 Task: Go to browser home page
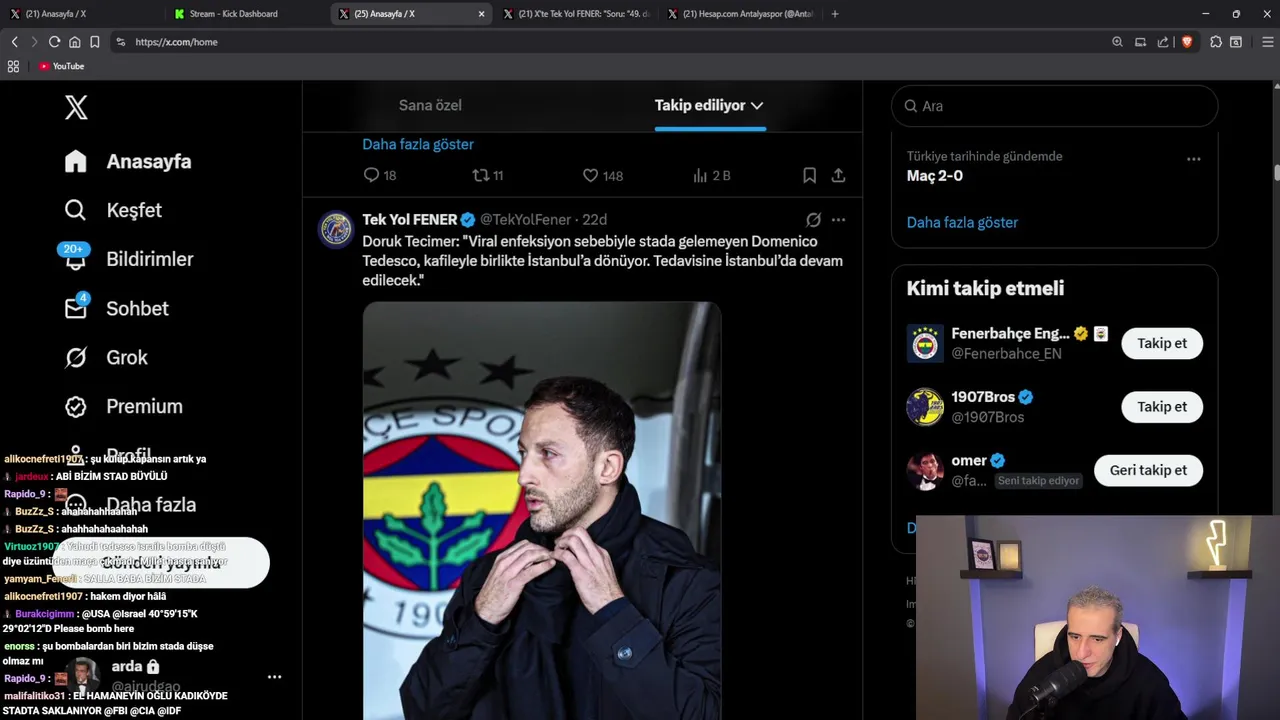pos(74,42)
